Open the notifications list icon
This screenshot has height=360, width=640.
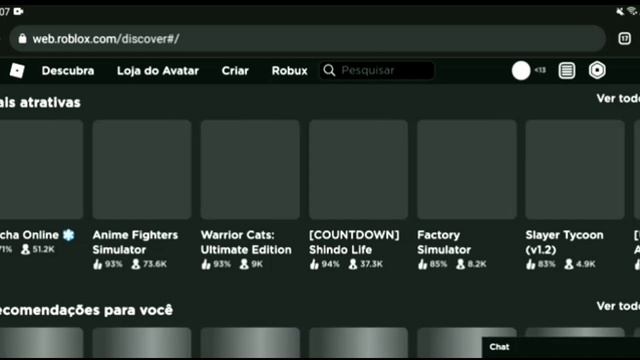tap(567, 70)
